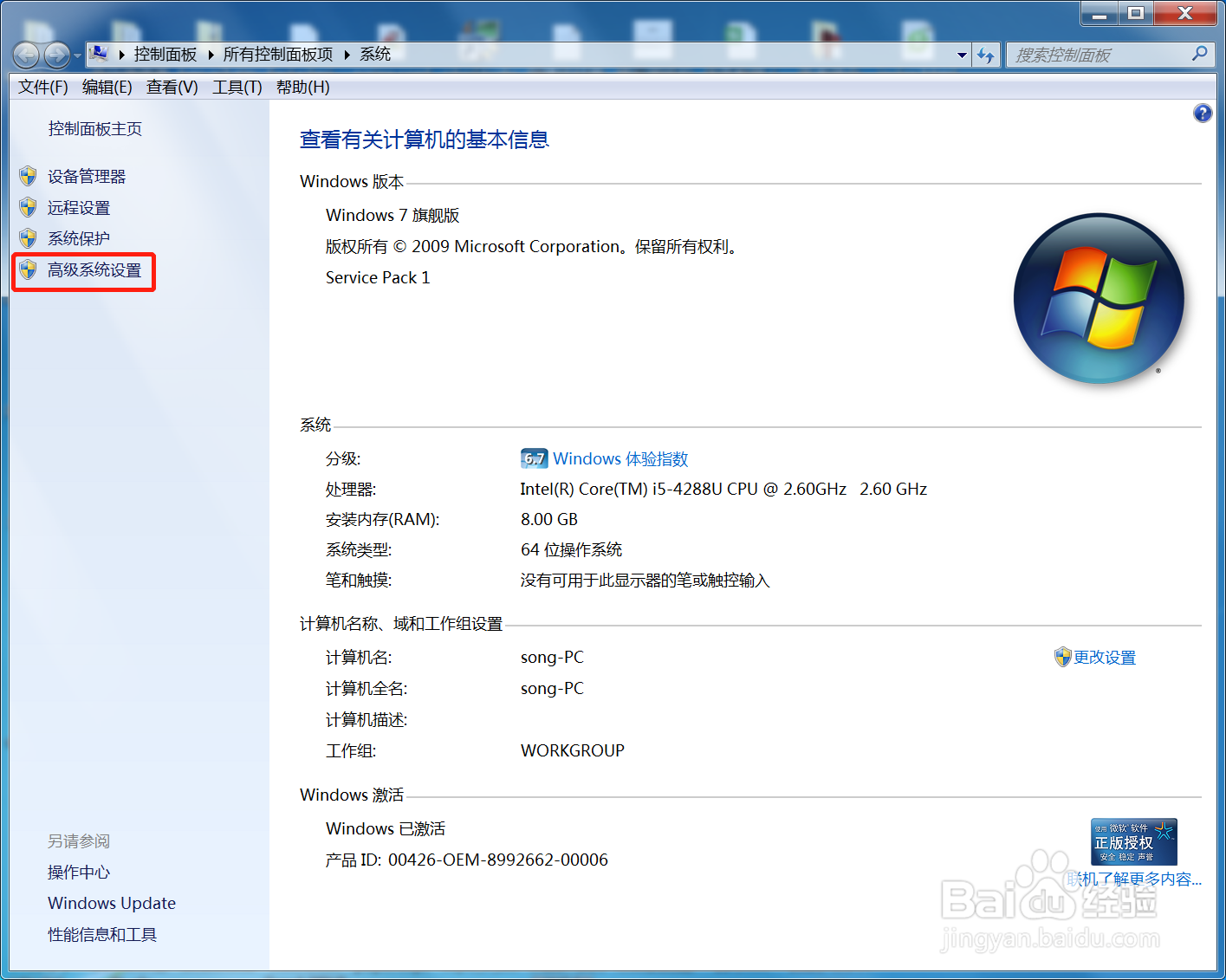Viewport: 1226px width, 980px height.
Task: Minimize the System window
Action: point(1100,13)
